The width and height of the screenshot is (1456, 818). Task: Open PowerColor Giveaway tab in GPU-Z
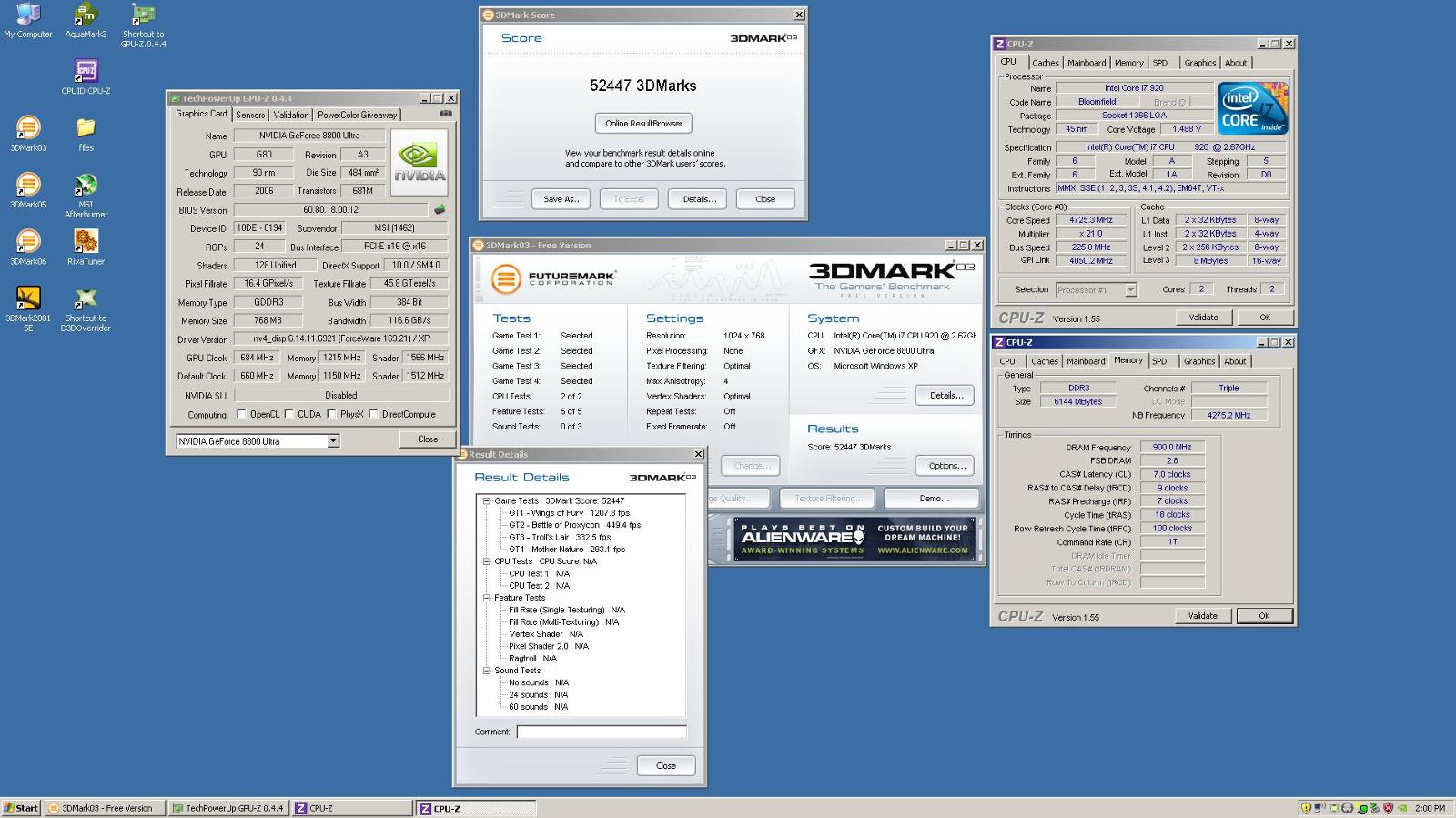[358, 116]
